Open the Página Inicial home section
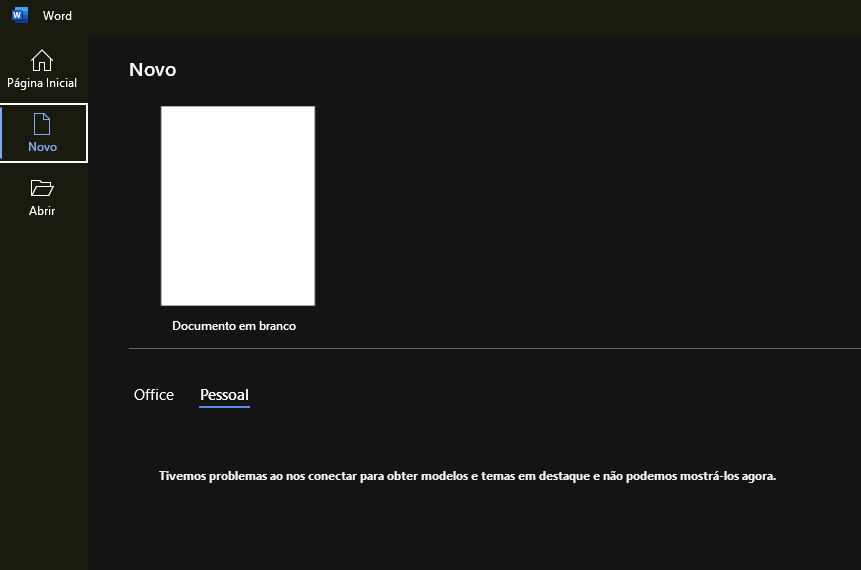Screen dimensions: 861x570 (x=42, y=69)
